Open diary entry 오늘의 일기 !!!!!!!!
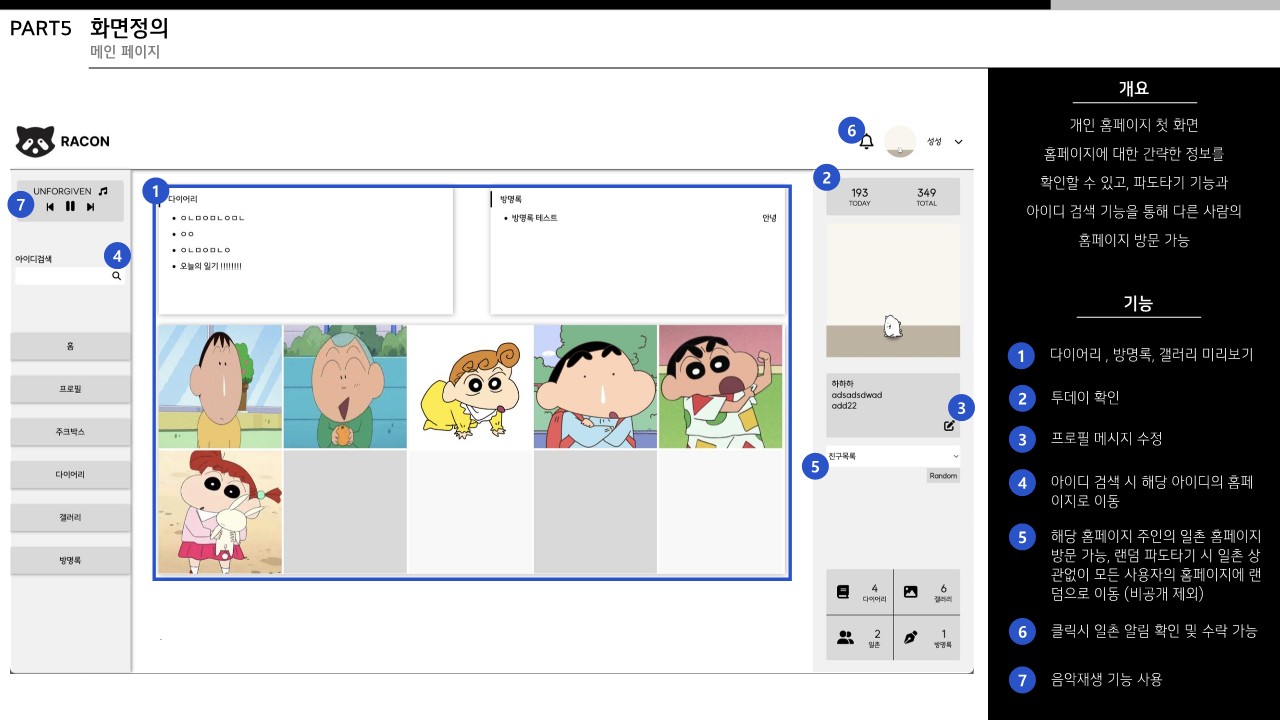 click(210, 266)
